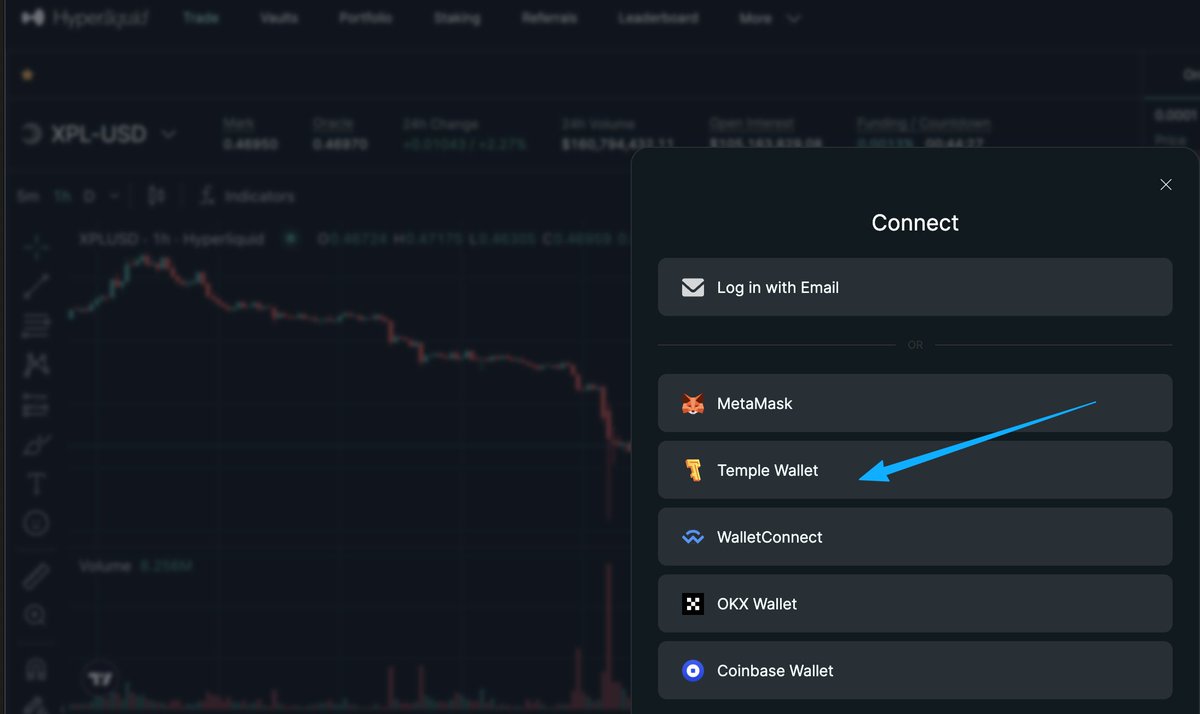The height and width of the screenshot is (714, 1200).
Task: Select the measure tool in the chart sidebar
Action: [x=35, y=575]
